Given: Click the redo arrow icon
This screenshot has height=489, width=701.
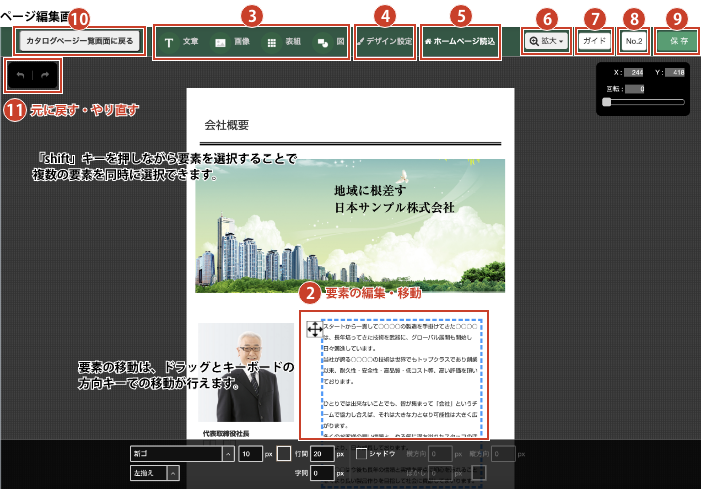Looking at the screenshot, I should pos(45,76).
